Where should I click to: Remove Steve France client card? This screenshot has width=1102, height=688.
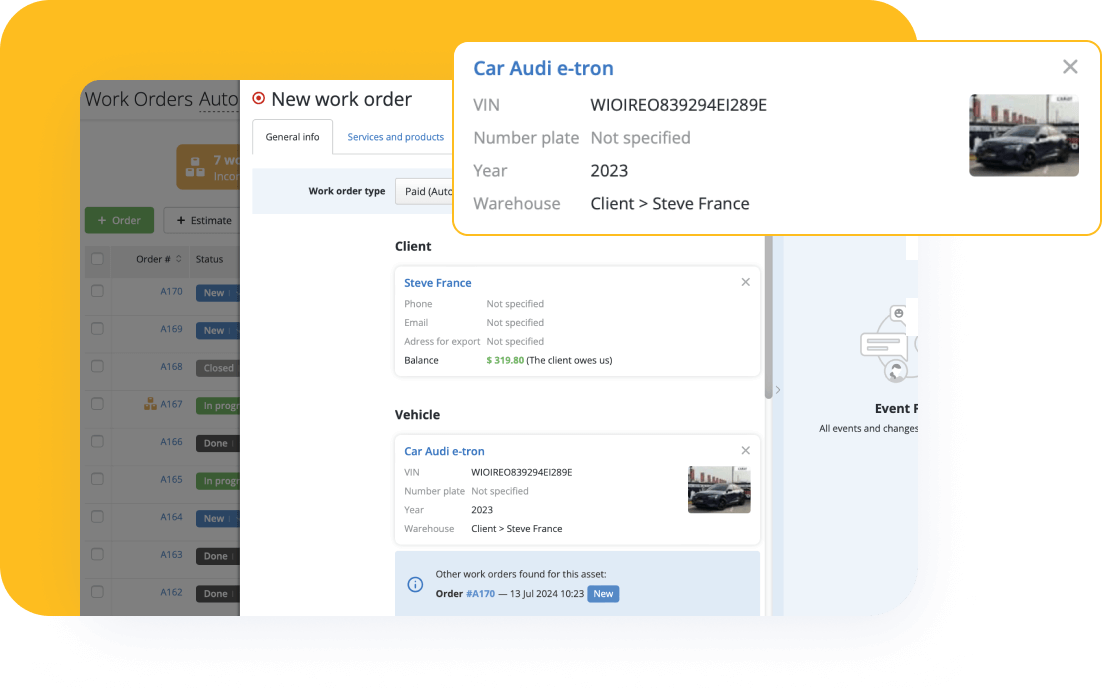click(746, 282)
